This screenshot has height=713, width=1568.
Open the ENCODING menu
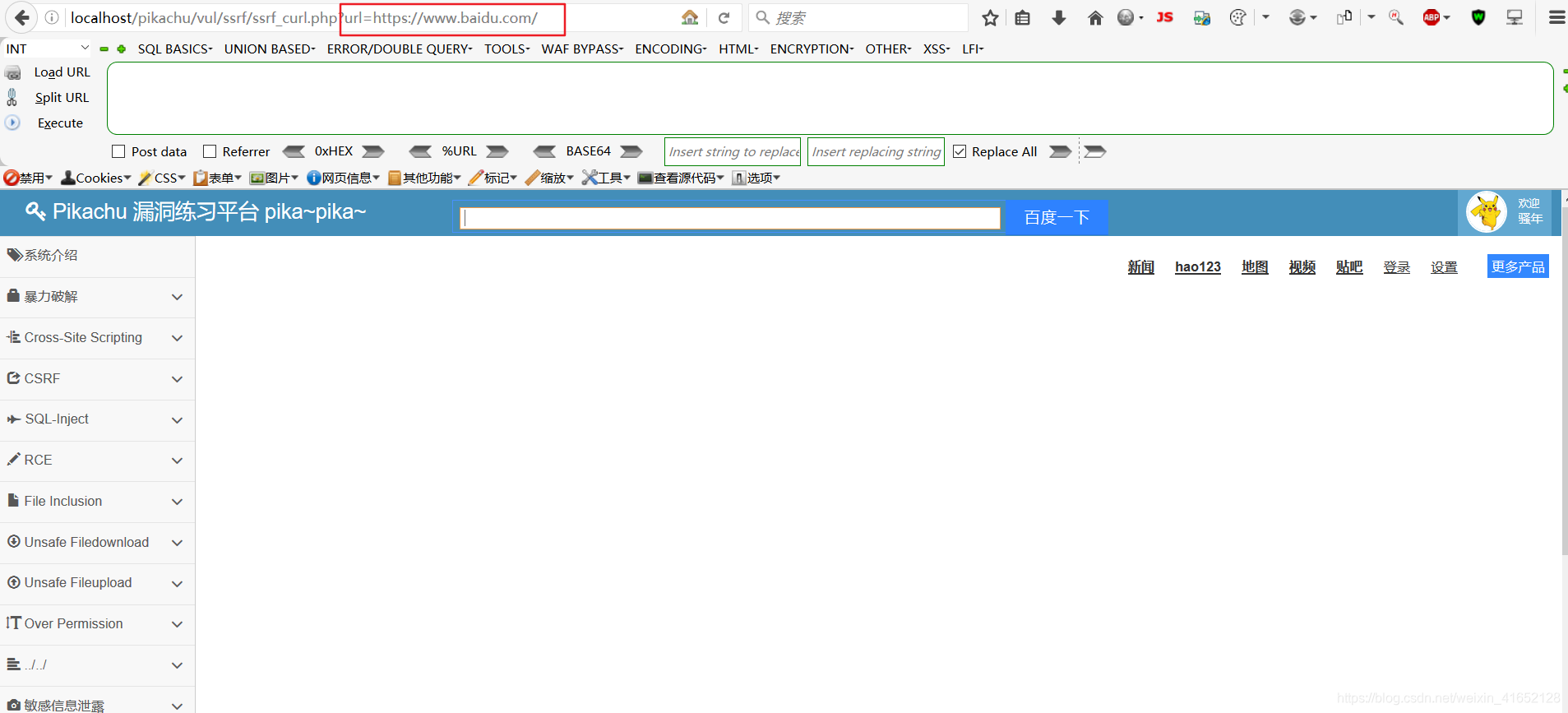(x=671, y=49)
